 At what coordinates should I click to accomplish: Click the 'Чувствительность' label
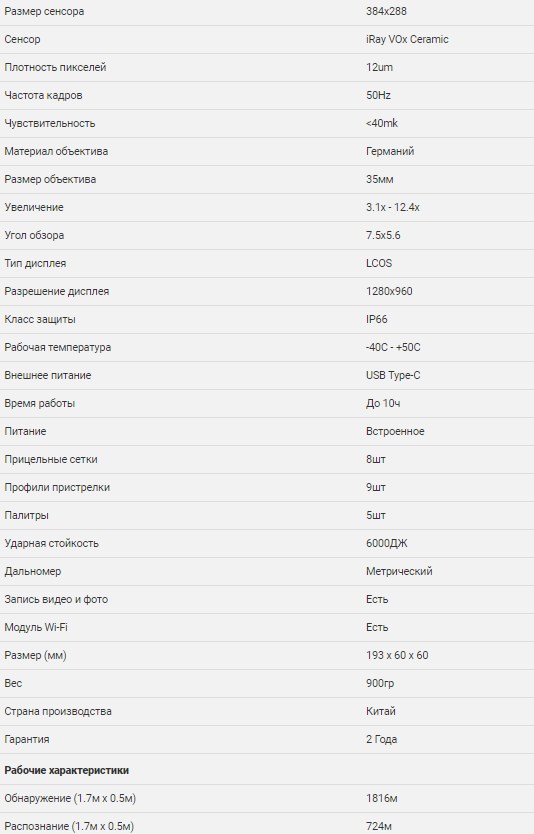(x=50, y=123)
